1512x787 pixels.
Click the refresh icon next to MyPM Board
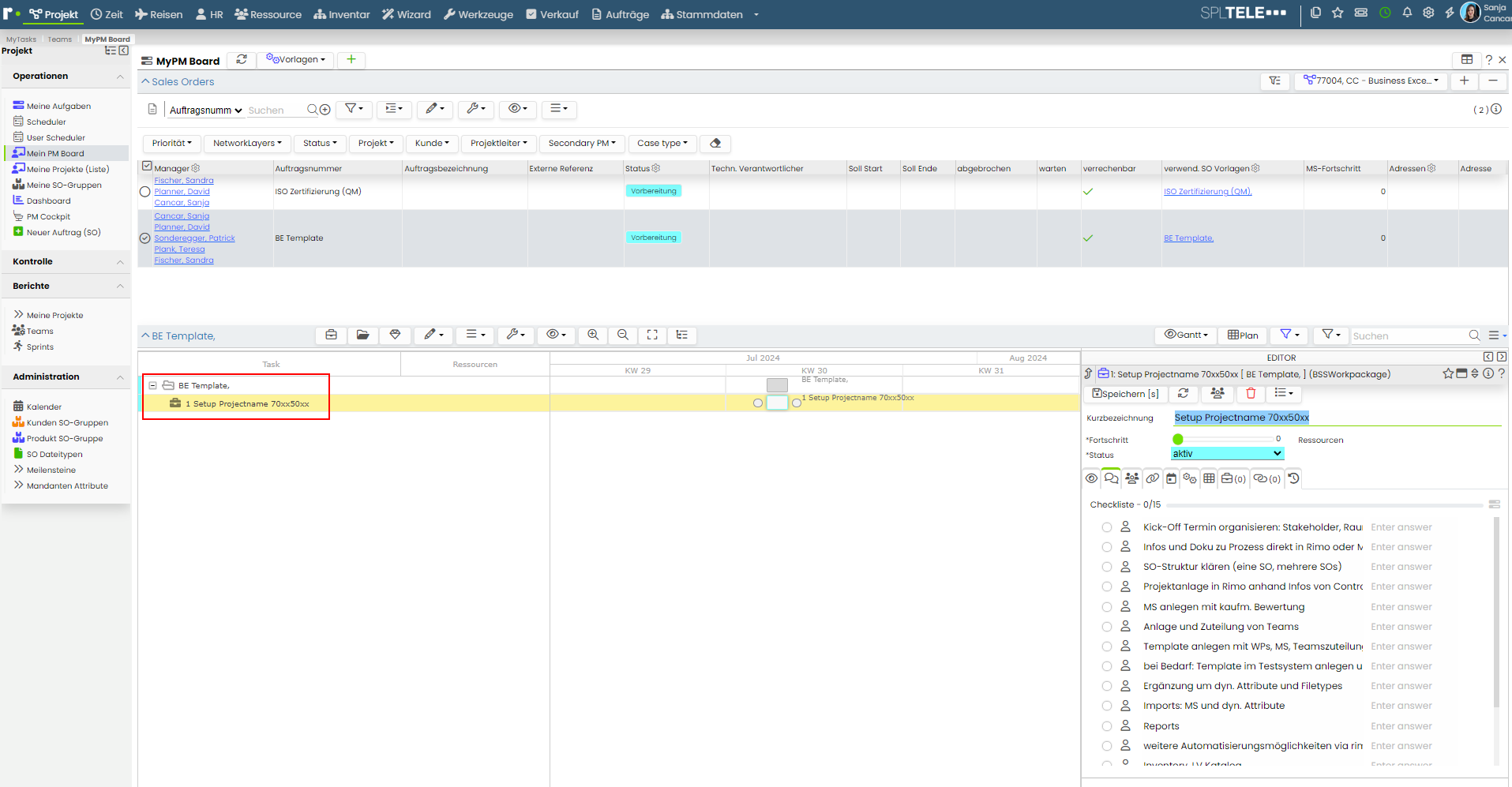(x=242, y=59)
